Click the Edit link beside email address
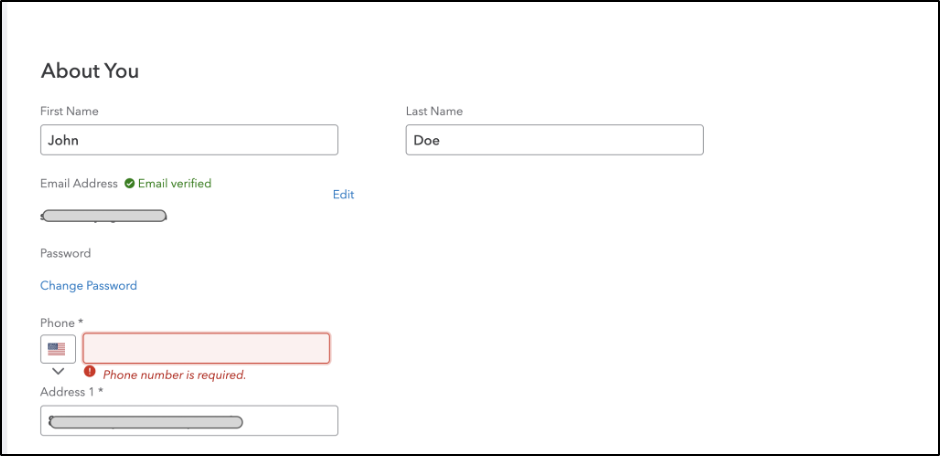Screen dimensions: 940x456 [x=344, y=195]
